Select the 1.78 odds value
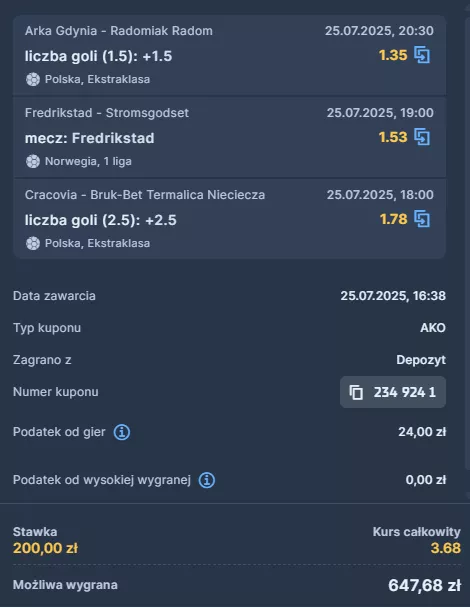The height and width of the screenshot is (608, 470). tap(393, 219)
